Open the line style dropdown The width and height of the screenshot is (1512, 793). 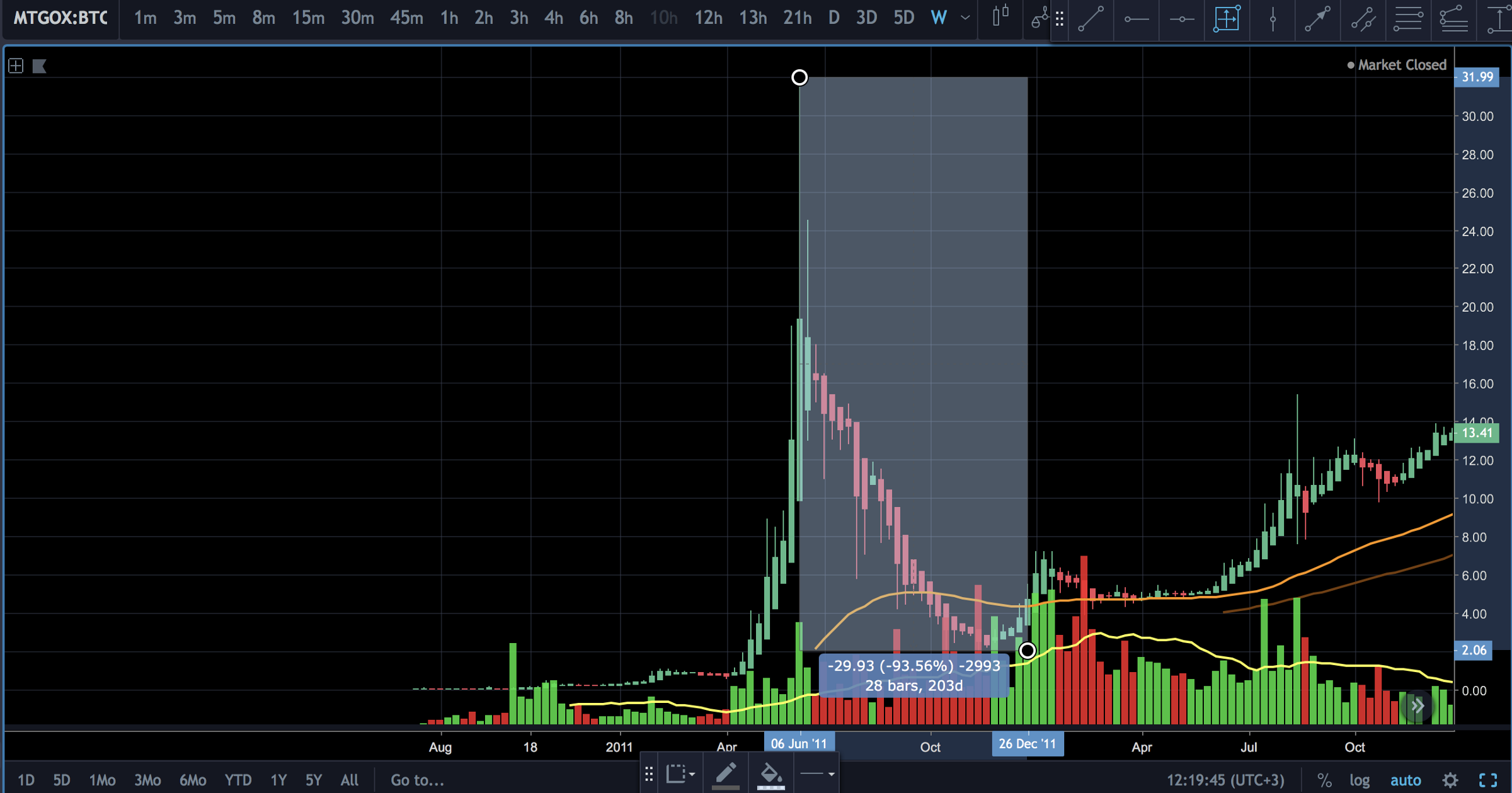pos(818,773)
